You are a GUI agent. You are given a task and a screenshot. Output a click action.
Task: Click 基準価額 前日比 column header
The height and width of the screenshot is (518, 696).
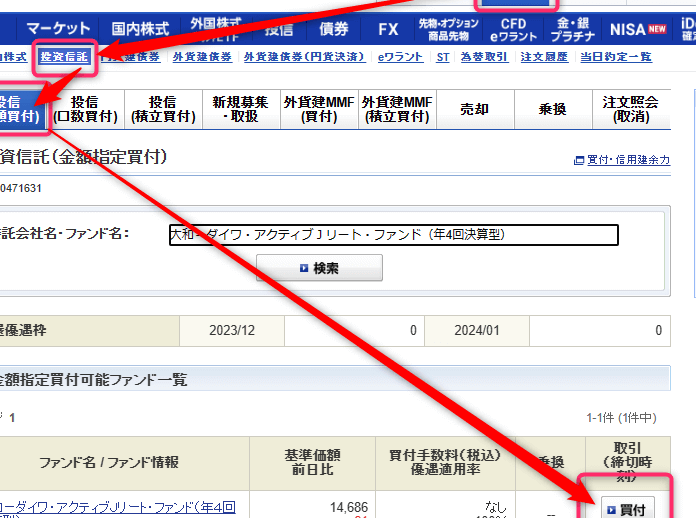pos(312,463)
